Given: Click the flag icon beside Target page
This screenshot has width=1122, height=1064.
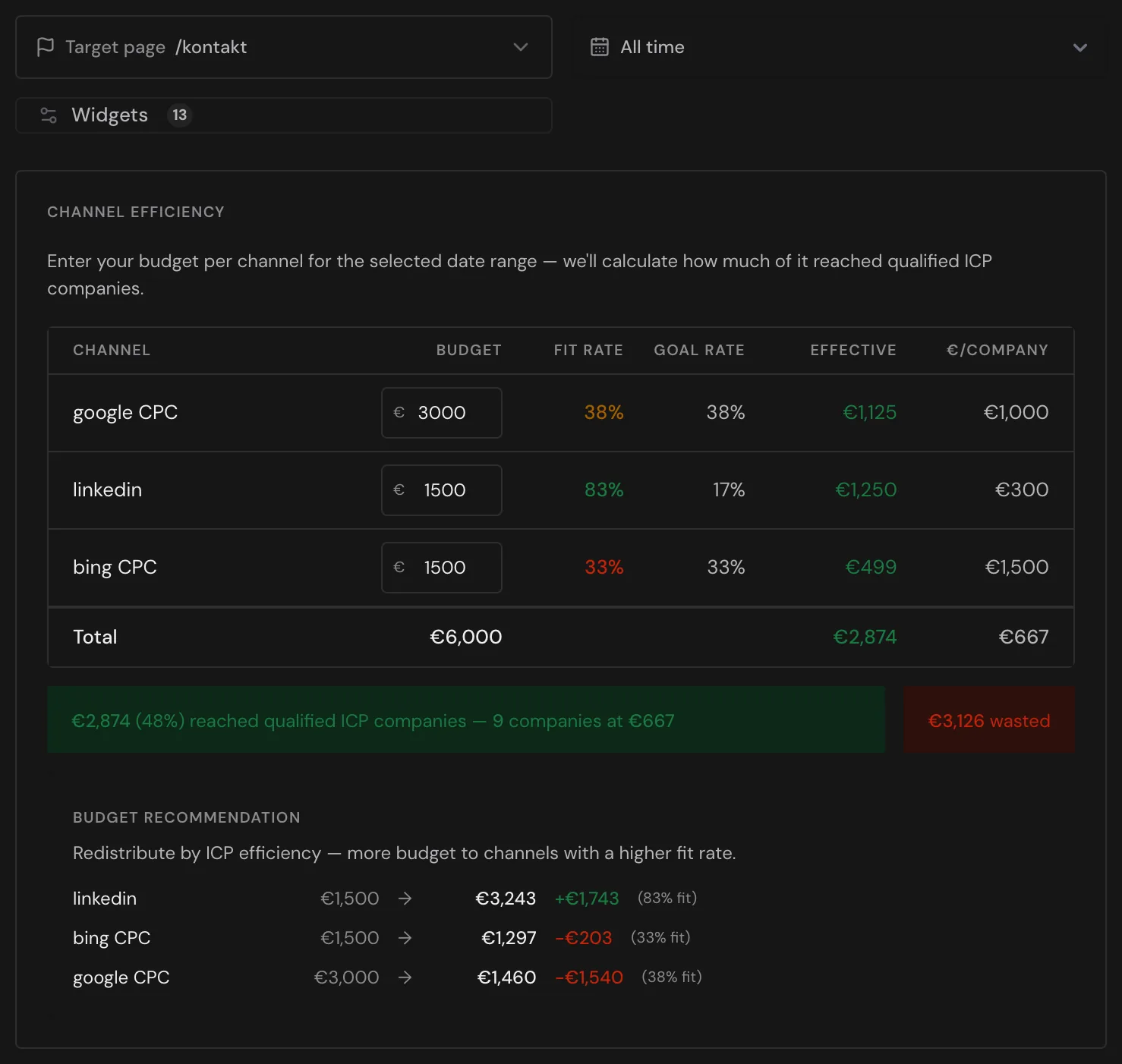Looking at the screenshot, I should point(46,47).
